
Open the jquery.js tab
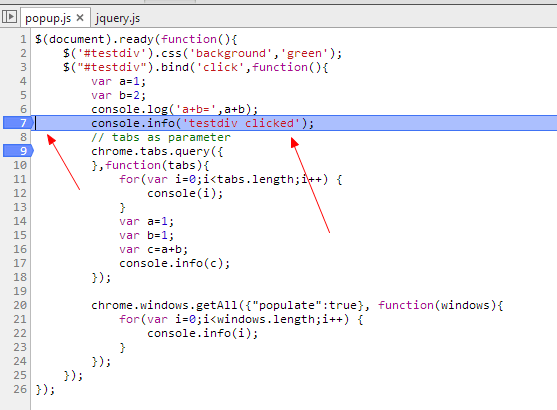(118, 18)
